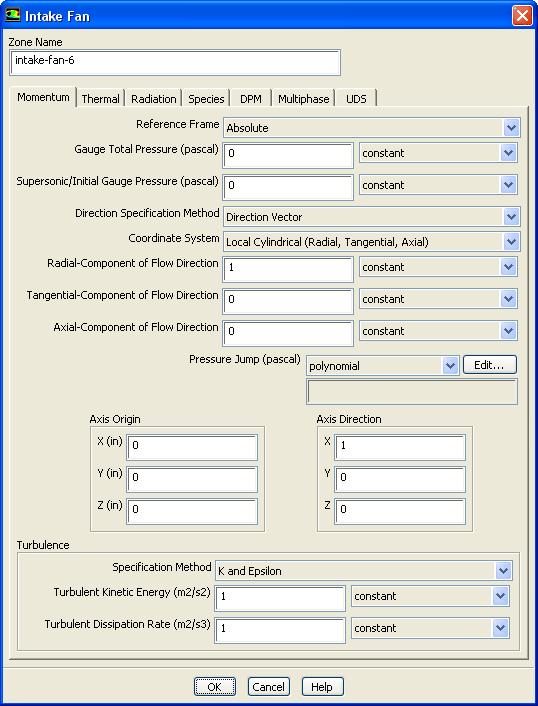538x706 pixels.
Task: Click Axis Direction Y field
Action: 400,479
